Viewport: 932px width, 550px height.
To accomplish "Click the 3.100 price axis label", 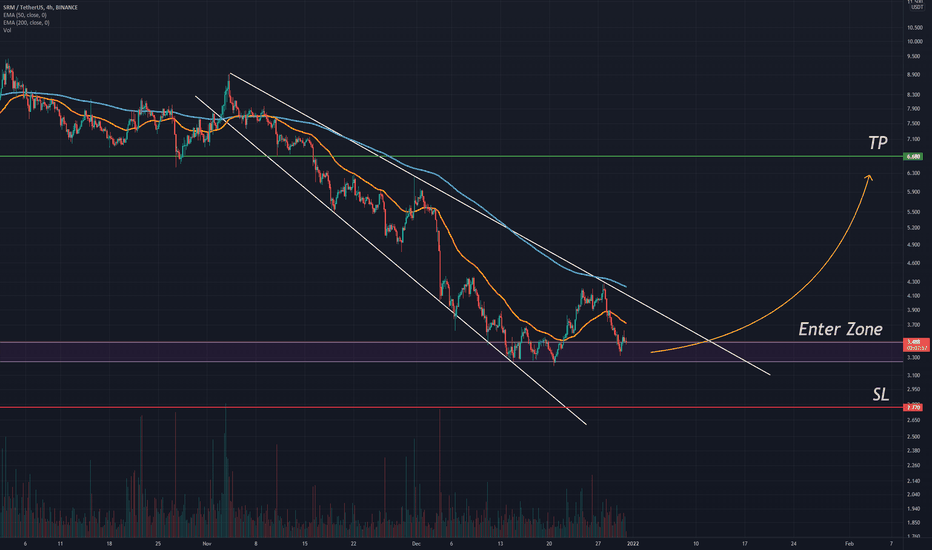I will (x=915, y=375).
